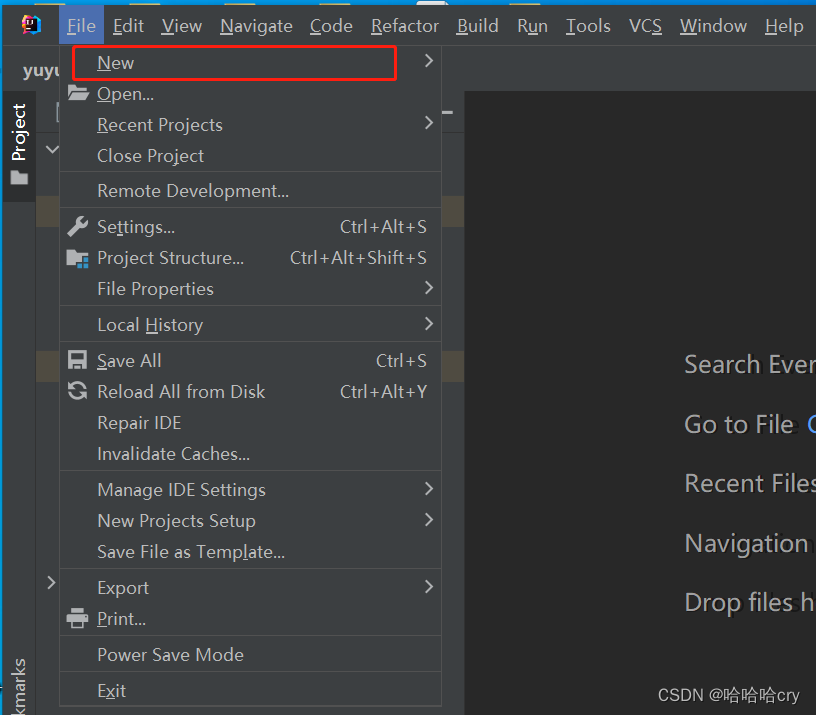Choose Exit from the File menu

250,691
